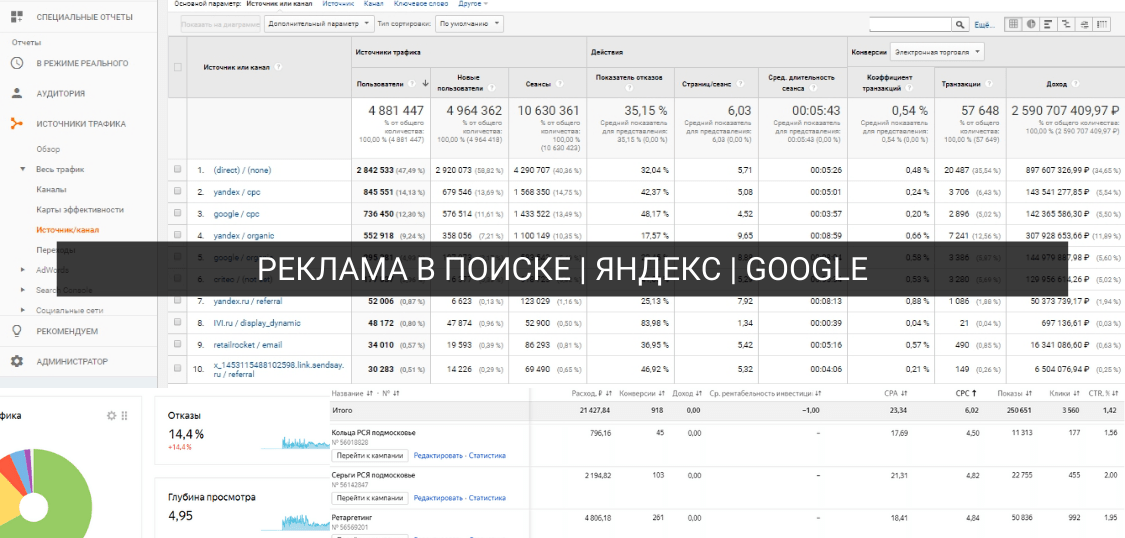
Task: Click the Аудитория person icon
Action: (17, 93)
